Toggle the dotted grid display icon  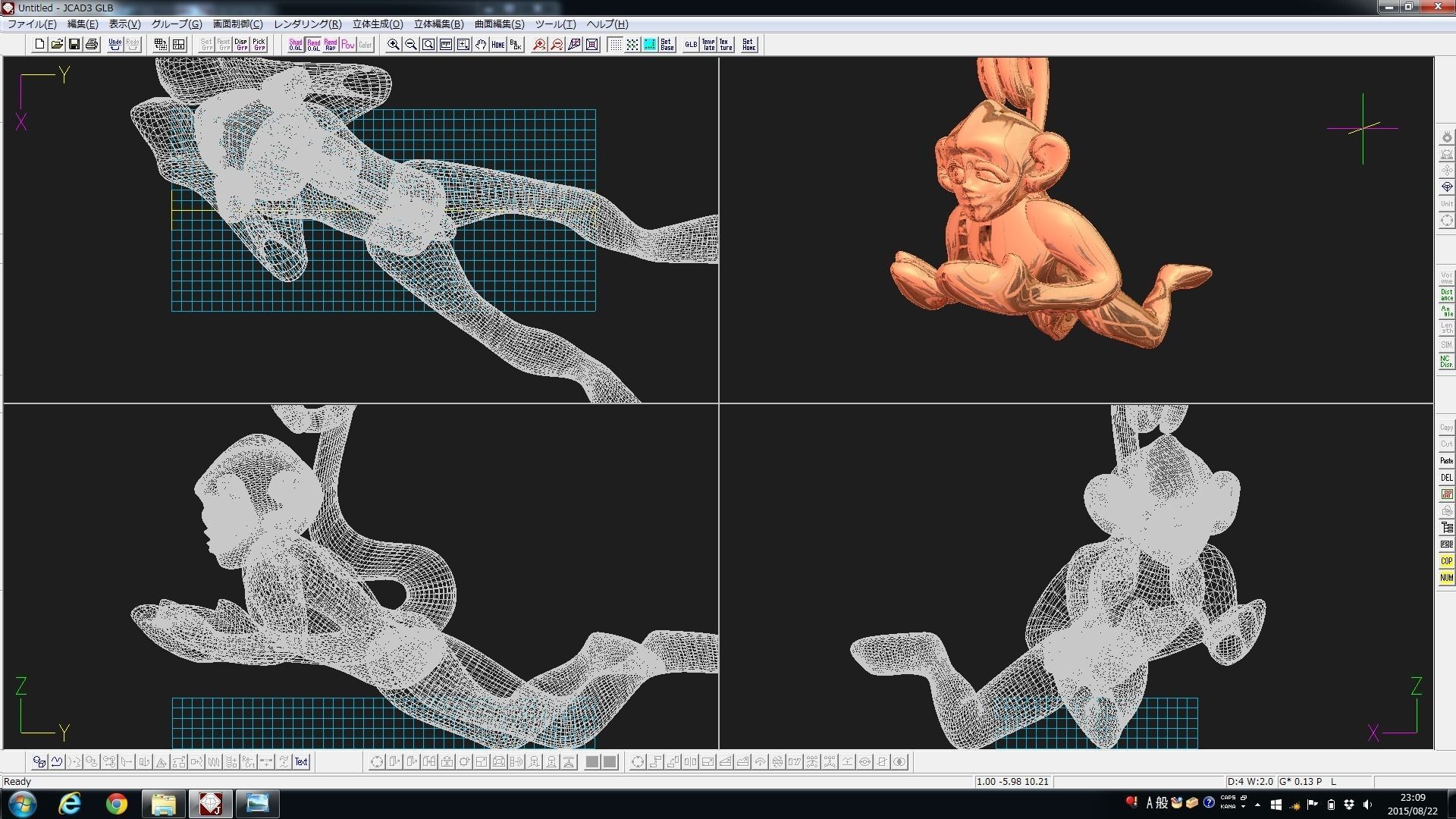pos(615,45)
